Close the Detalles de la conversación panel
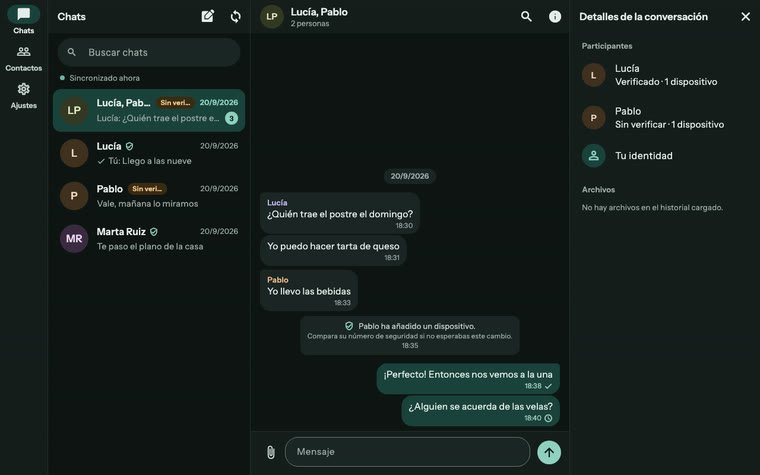Screen dimensions: 760x475 click(x=745, y=16)
